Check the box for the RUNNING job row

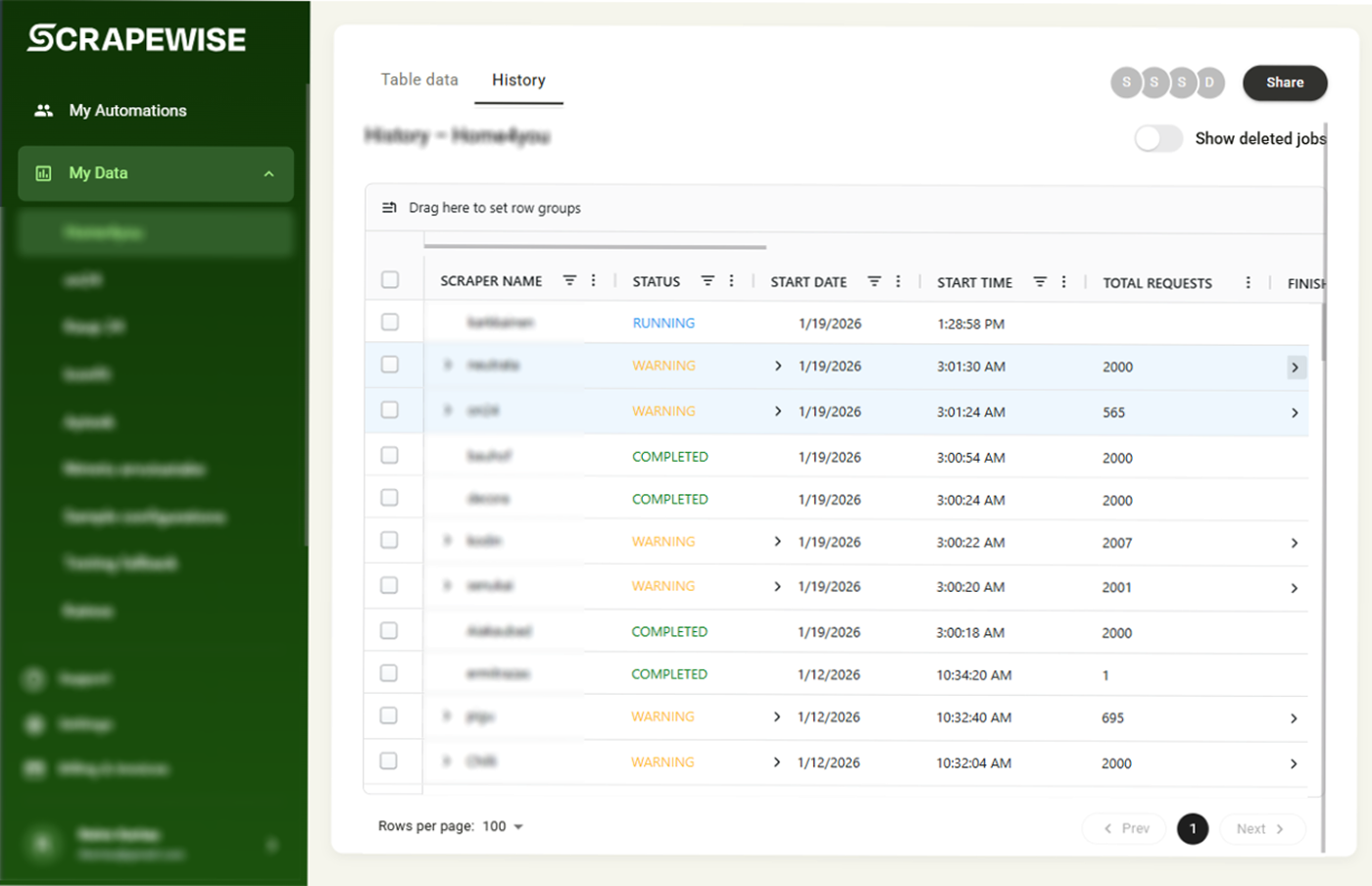pyautogui.click(x=390, y=321)
